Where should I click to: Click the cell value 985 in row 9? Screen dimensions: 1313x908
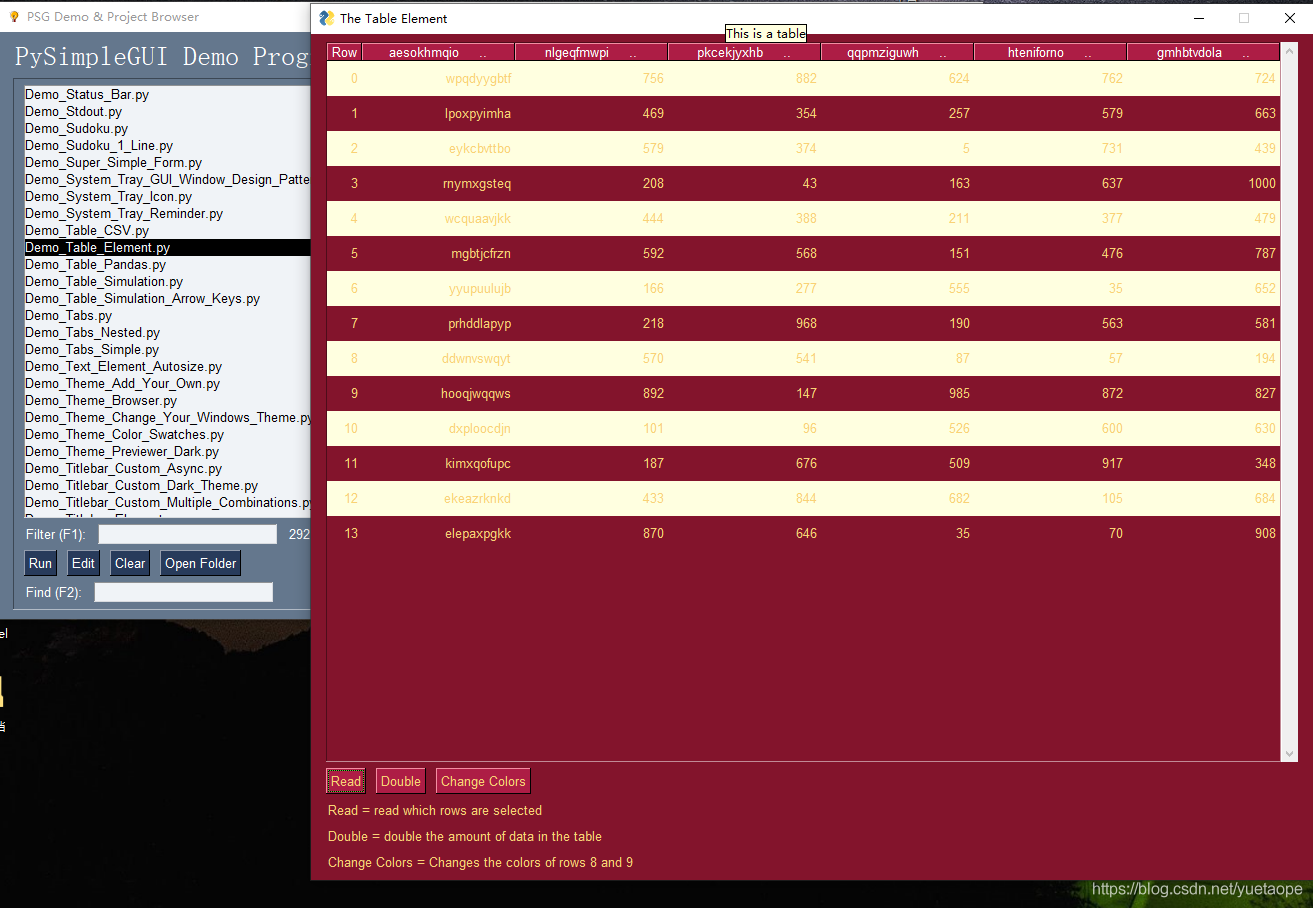tap(959, 393)
